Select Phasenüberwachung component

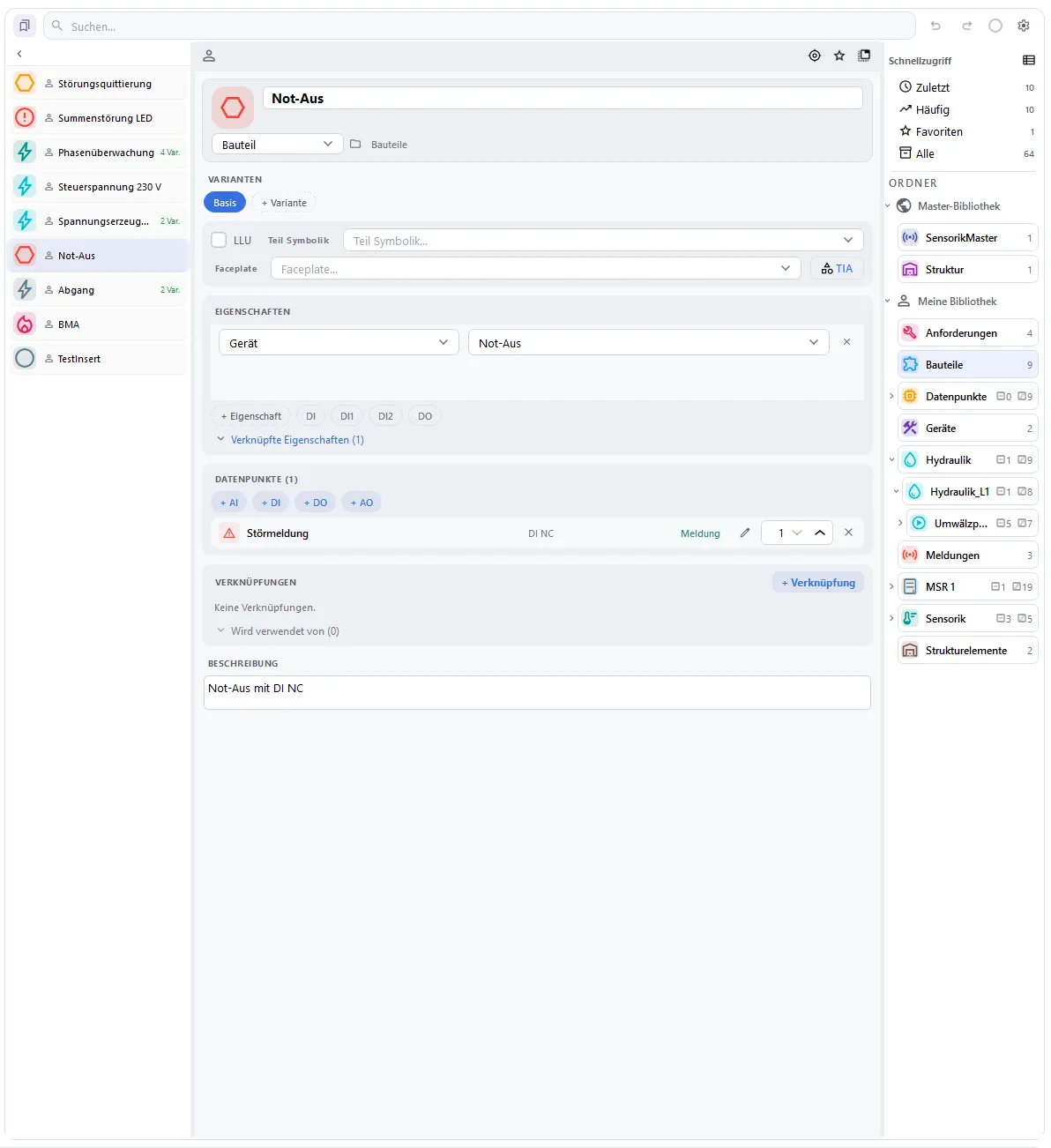pos(99,152)
